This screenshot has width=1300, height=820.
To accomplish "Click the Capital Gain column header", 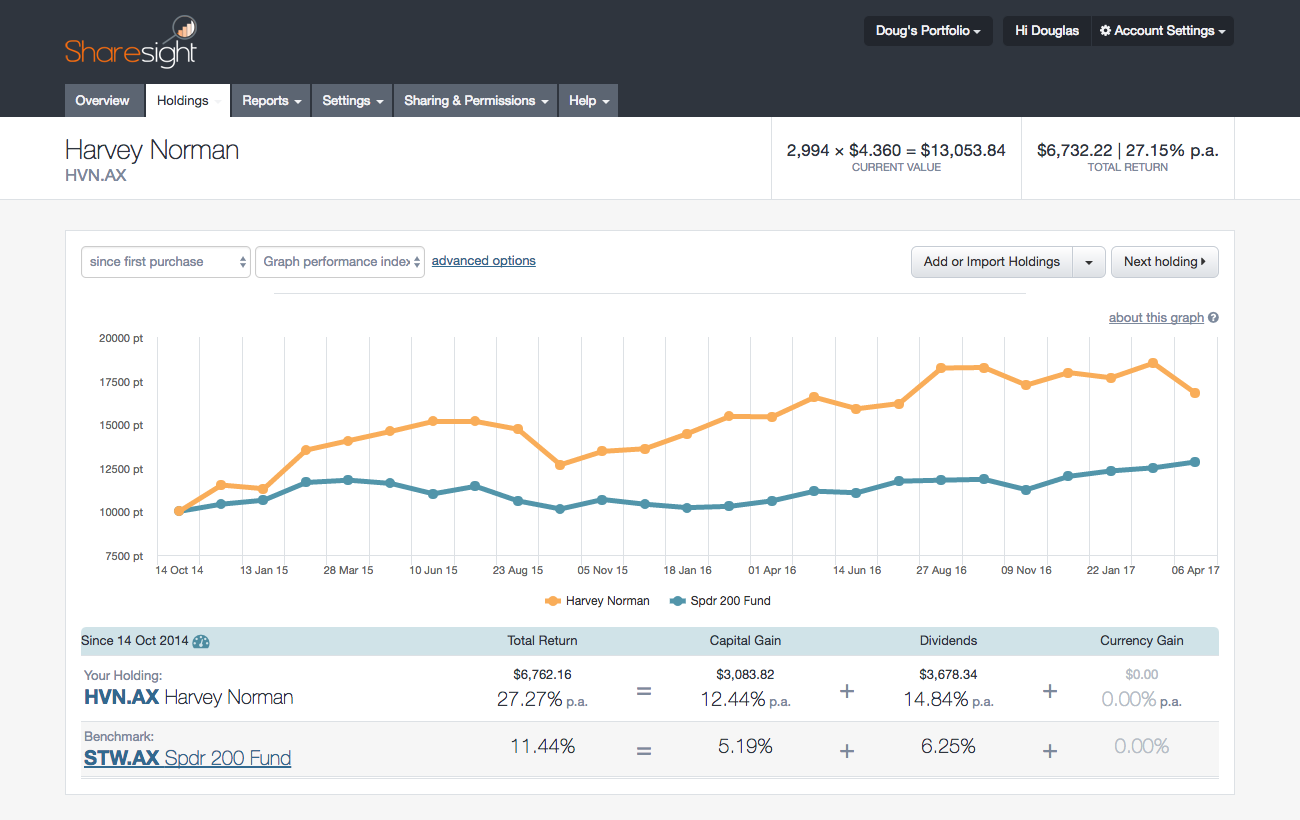I will click(745, 641).
